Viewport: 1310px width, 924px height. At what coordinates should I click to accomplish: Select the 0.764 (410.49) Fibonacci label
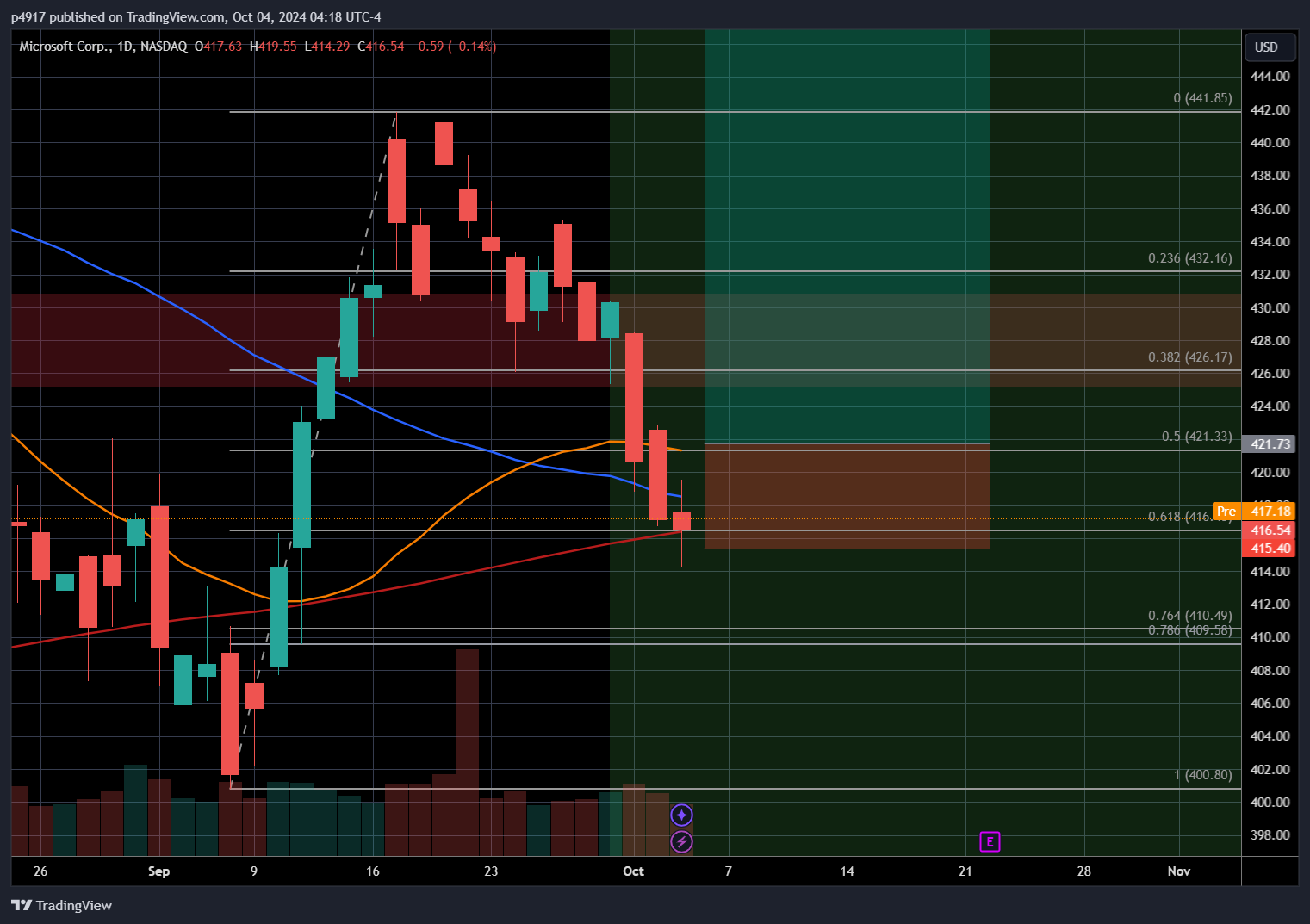point(1190,616)
